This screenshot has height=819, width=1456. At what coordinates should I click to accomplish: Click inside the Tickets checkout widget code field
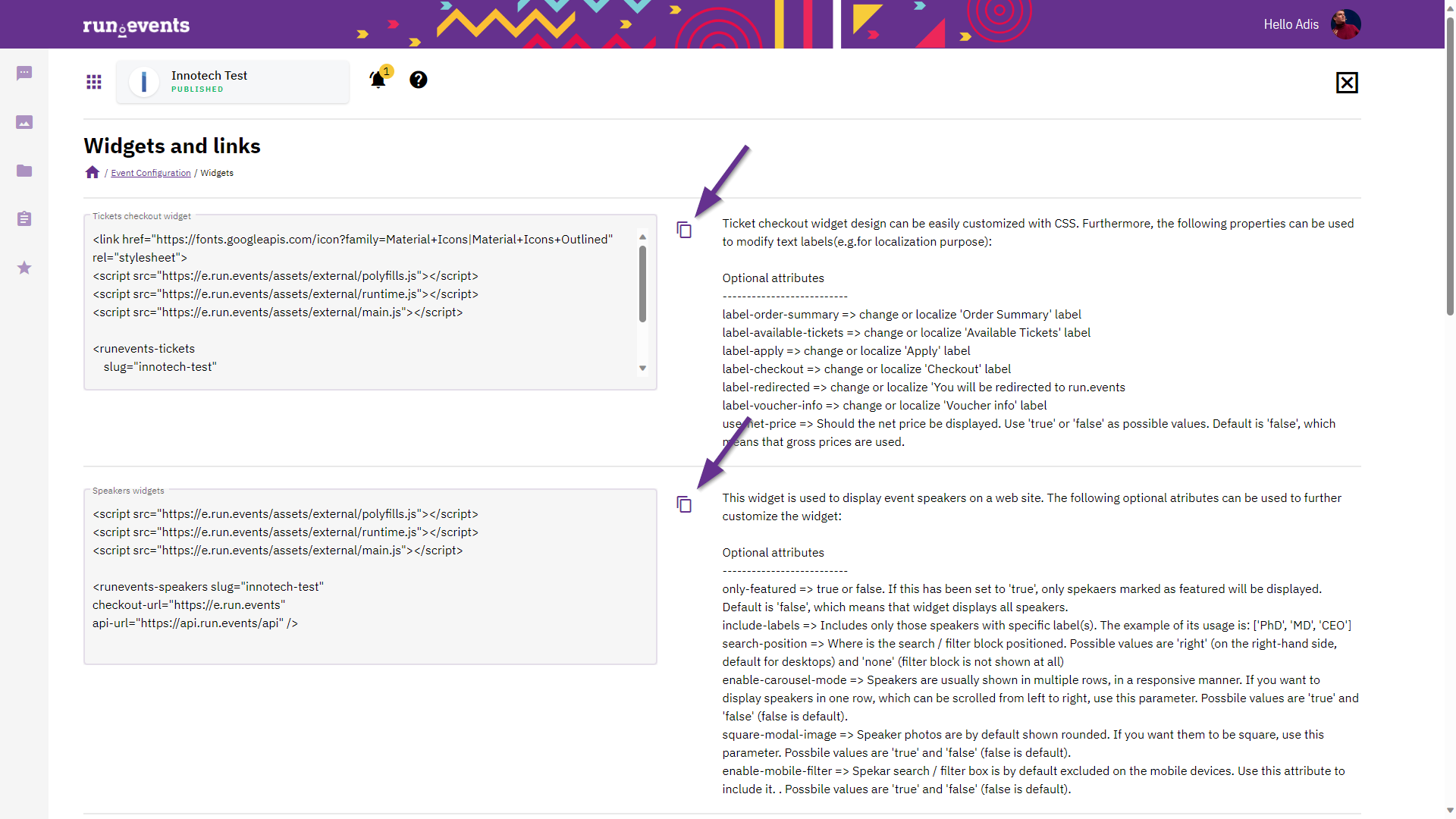[370, 303]
